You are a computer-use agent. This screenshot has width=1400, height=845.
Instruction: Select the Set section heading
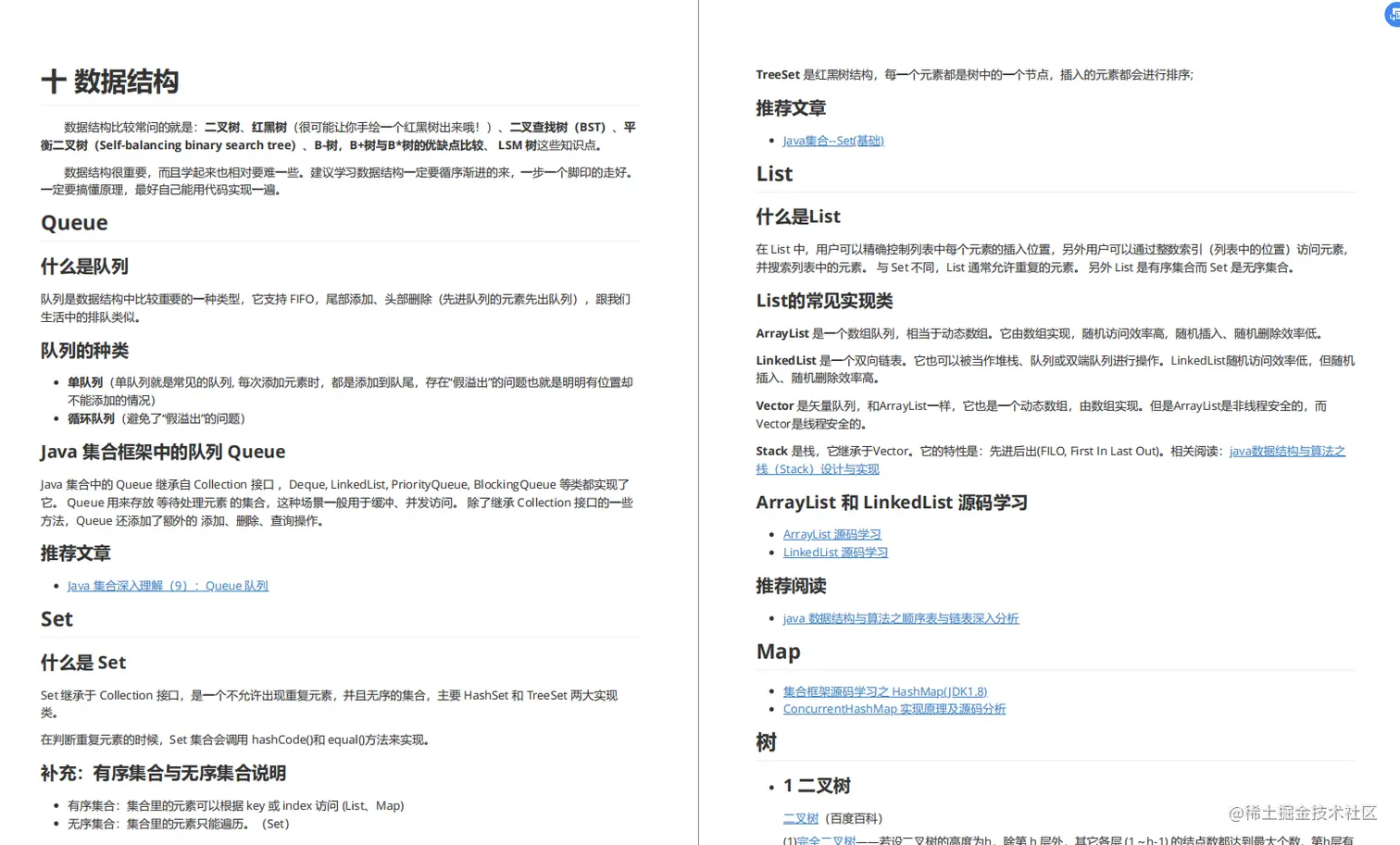click(56, 618)
